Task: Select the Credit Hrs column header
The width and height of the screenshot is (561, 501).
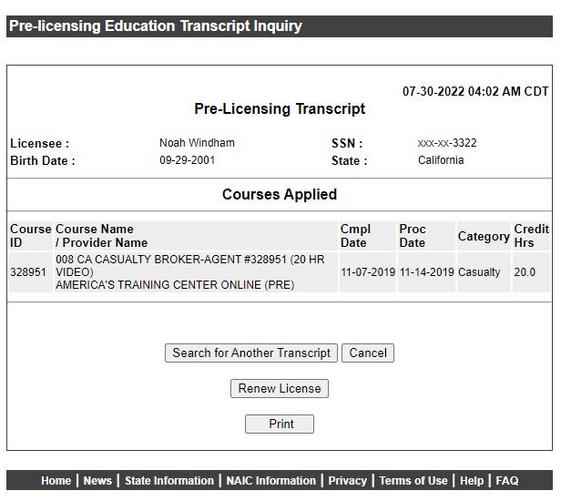Action: pyautogui.click(x=531, y=236)
